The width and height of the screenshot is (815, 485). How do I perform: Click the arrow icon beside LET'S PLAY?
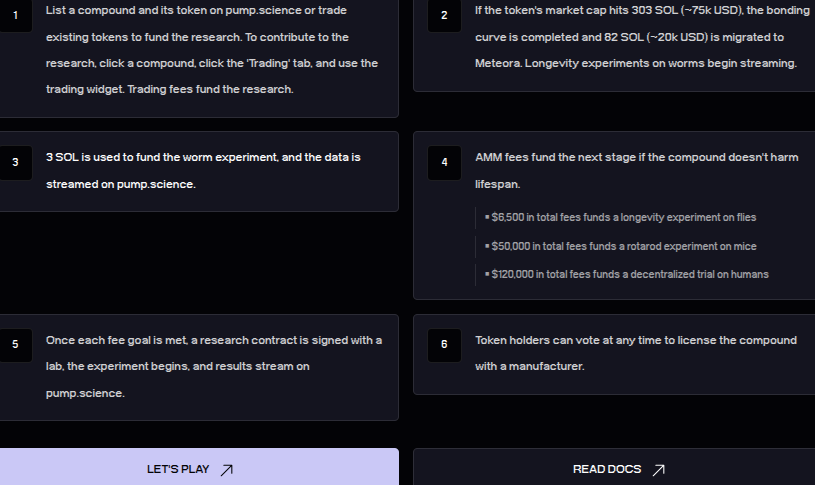pyautogui.click(x=227, y=470)
